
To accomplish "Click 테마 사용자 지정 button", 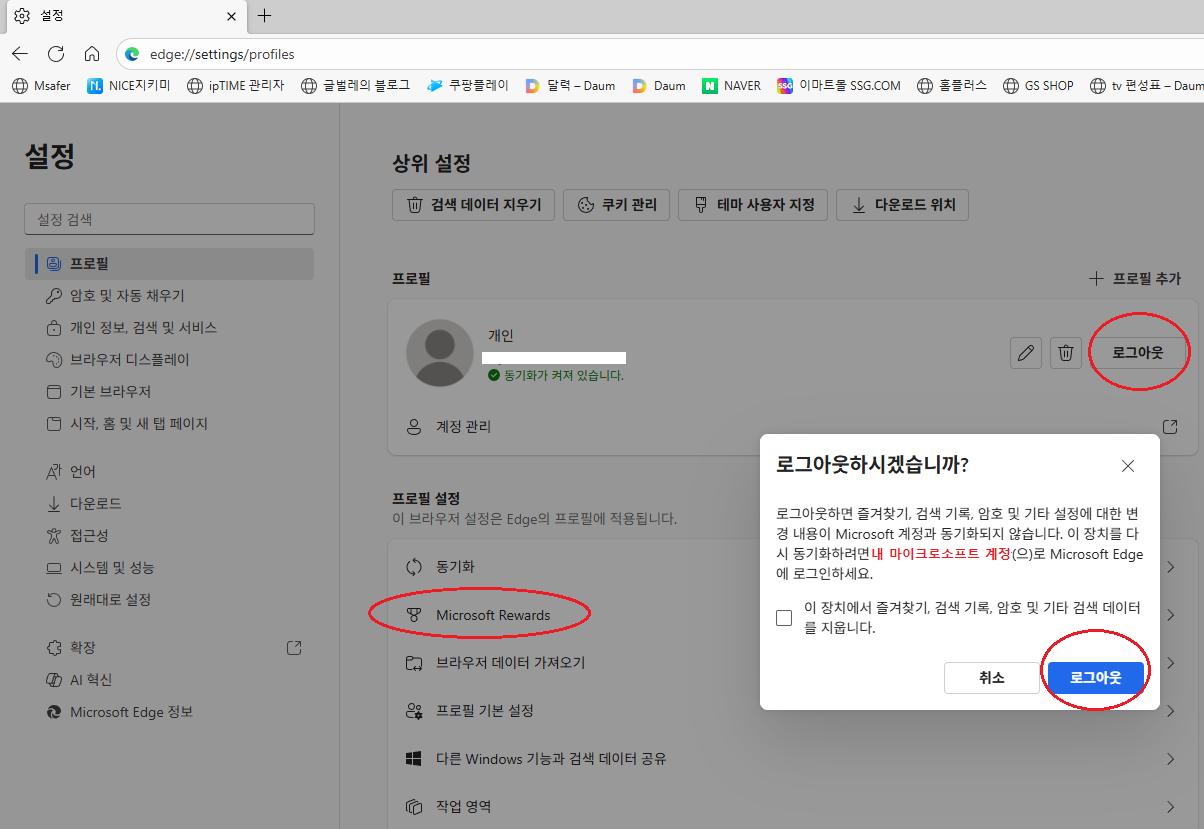I will (753, 205).
